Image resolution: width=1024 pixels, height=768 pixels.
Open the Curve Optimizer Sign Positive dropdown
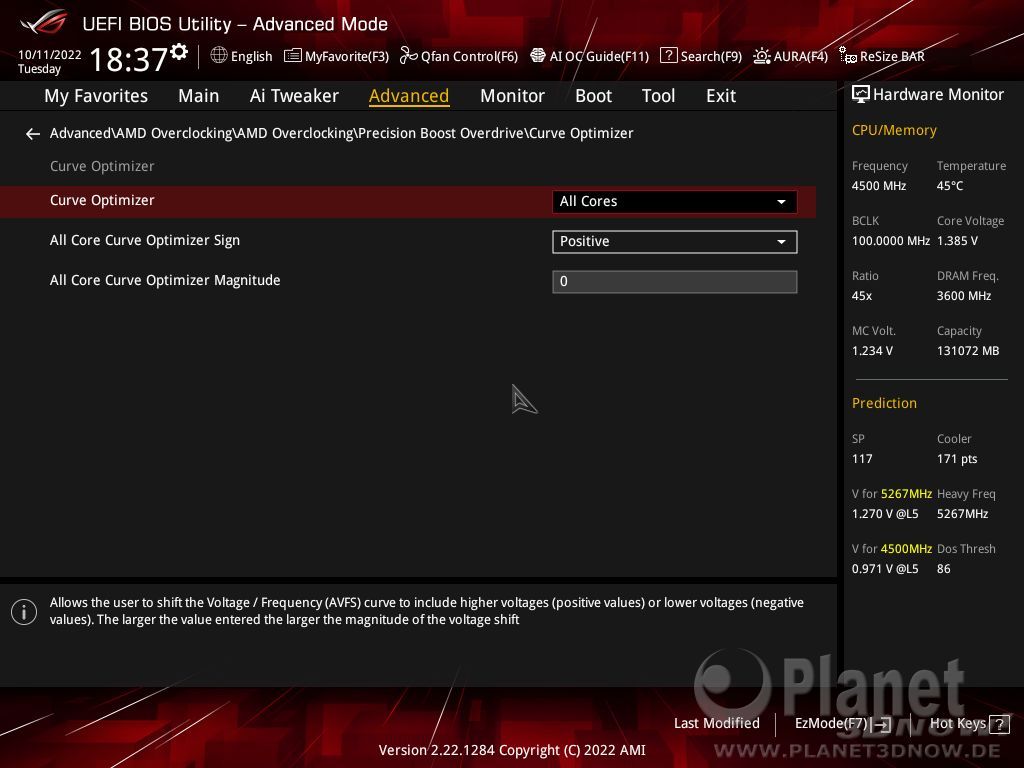675,242
